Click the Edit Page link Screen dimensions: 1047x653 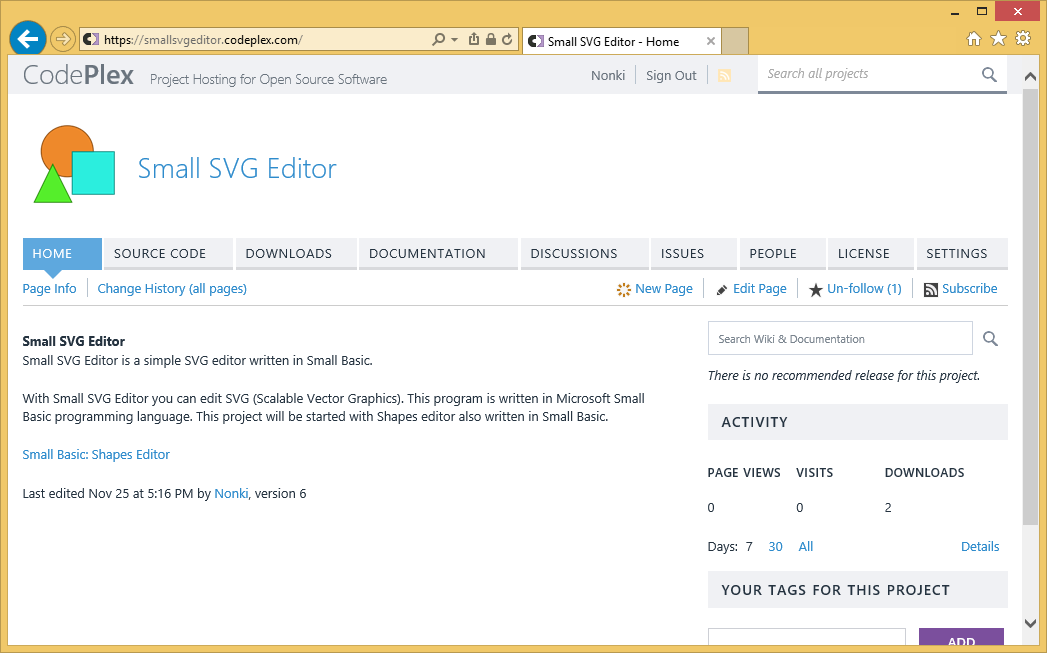pos(760,288)
